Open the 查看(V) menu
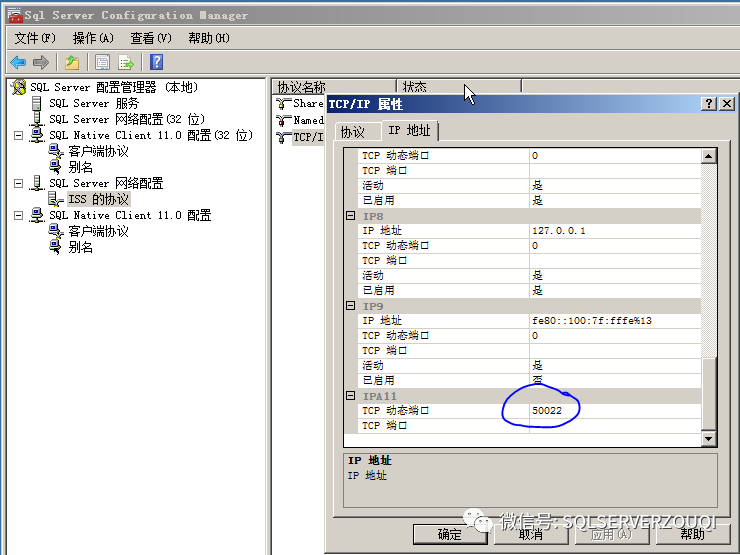This screenshot has height=555, width=740. tap(151, 38)
